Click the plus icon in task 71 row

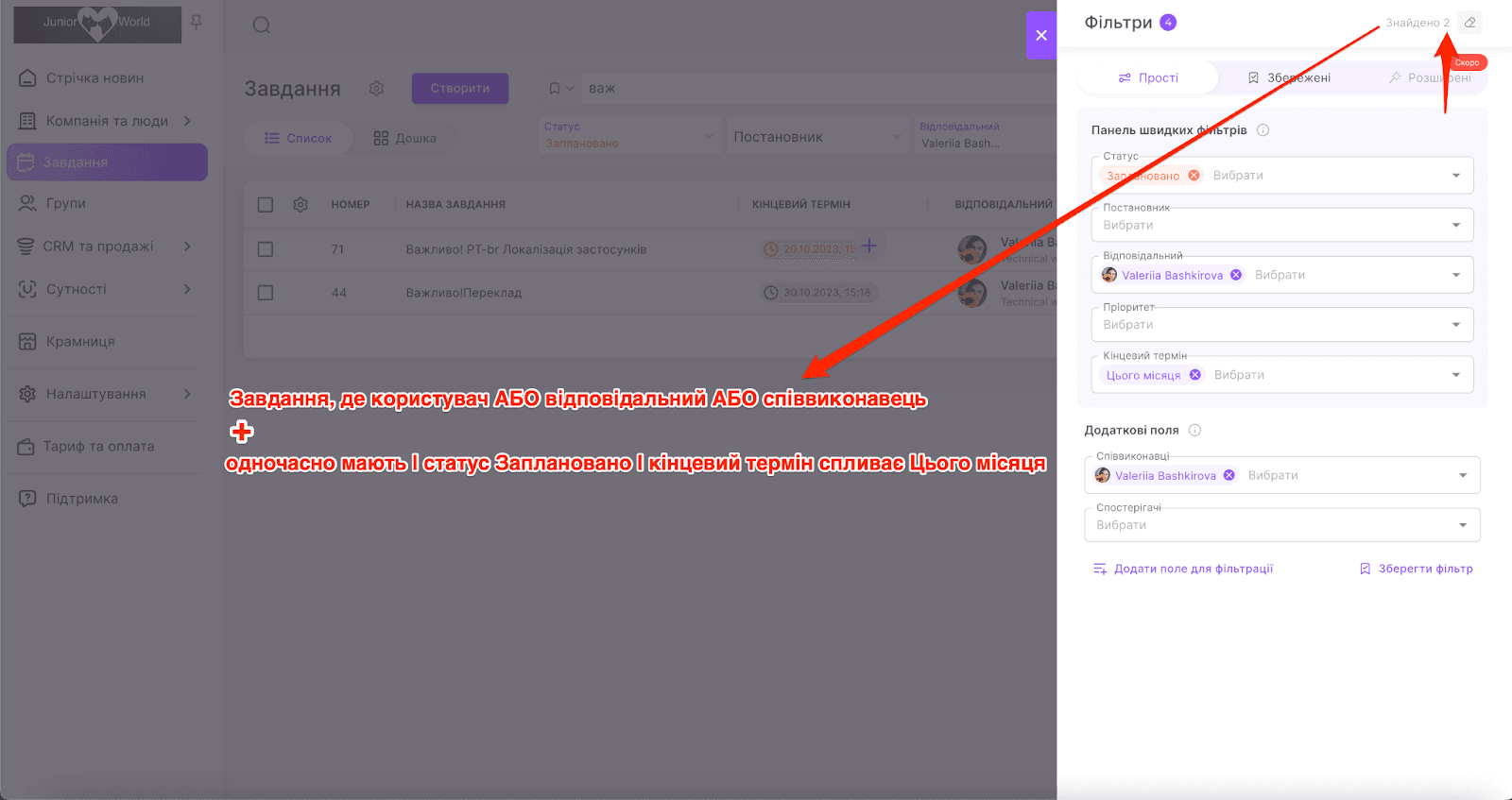click(x=869, y=246)
